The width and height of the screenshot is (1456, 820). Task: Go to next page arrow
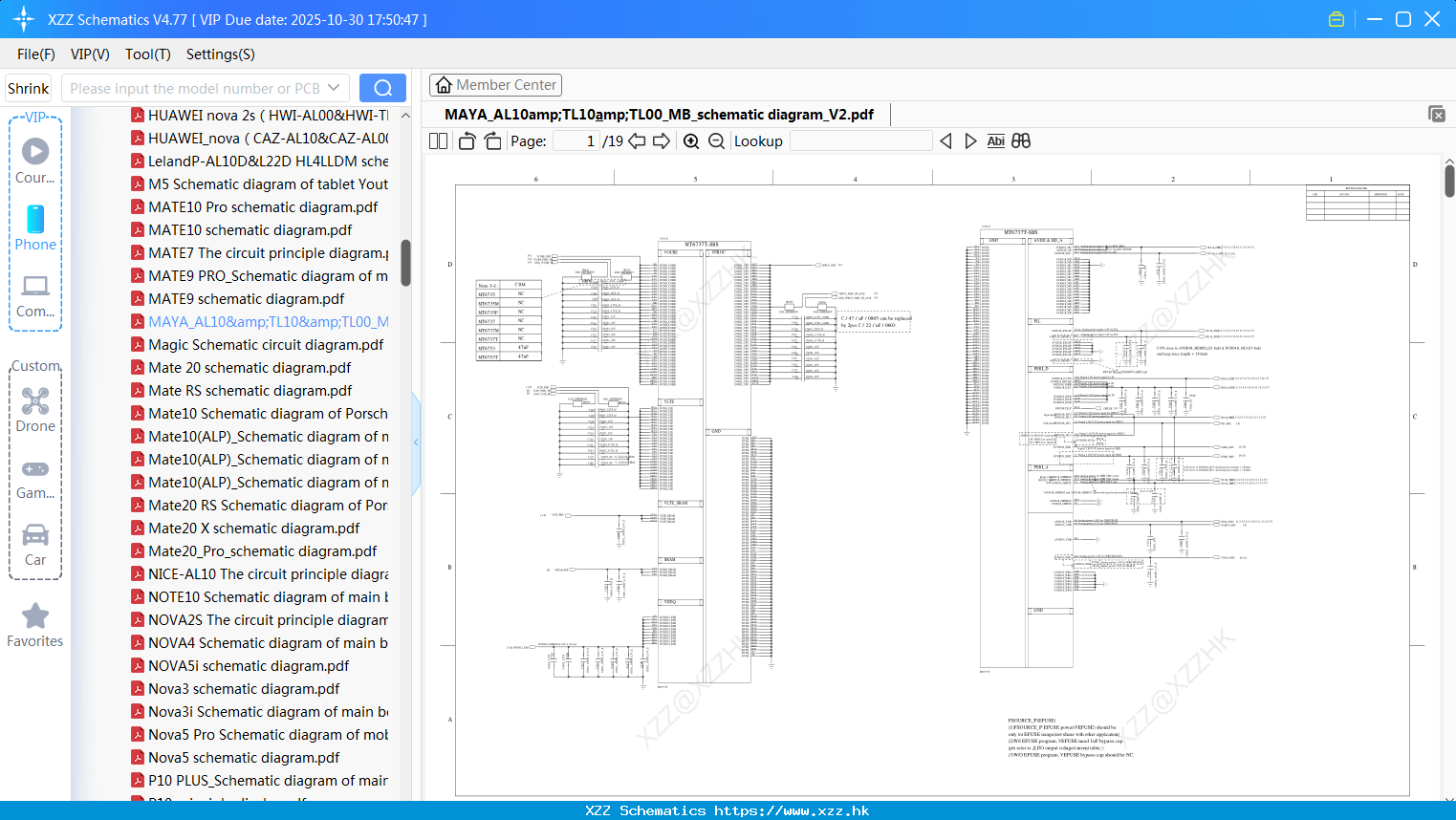point(662,141)
